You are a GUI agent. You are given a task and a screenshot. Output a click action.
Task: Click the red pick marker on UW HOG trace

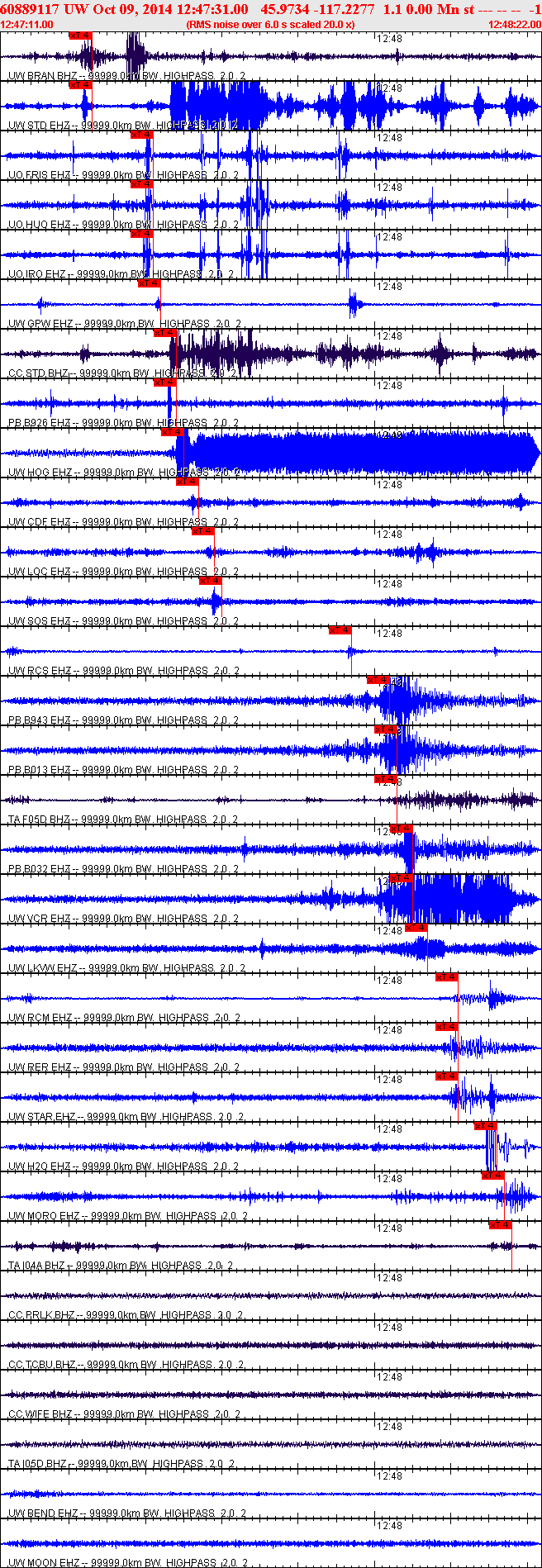point(172,432)
